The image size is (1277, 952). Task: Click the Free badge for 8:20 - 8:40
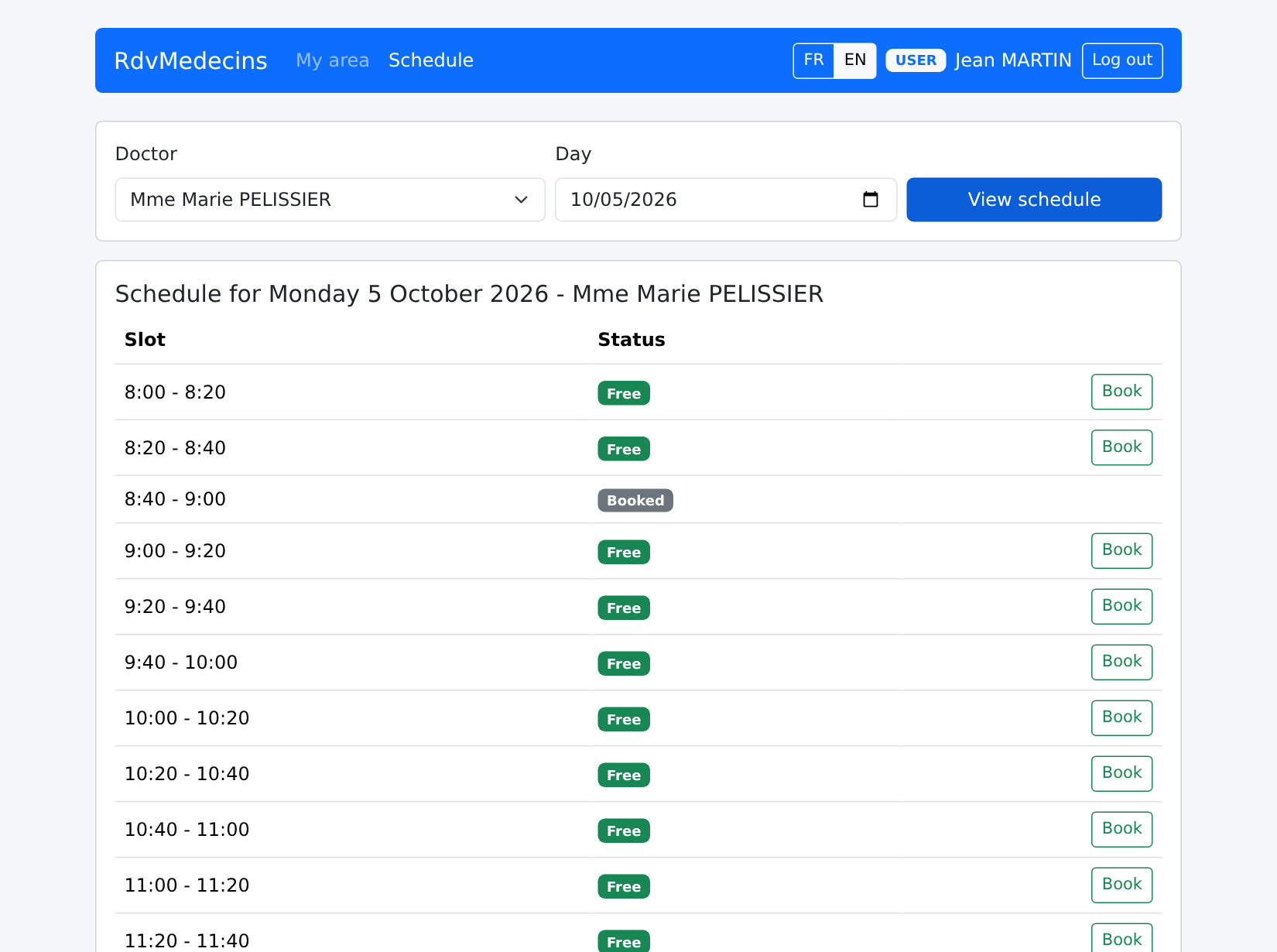coord(624,449)
